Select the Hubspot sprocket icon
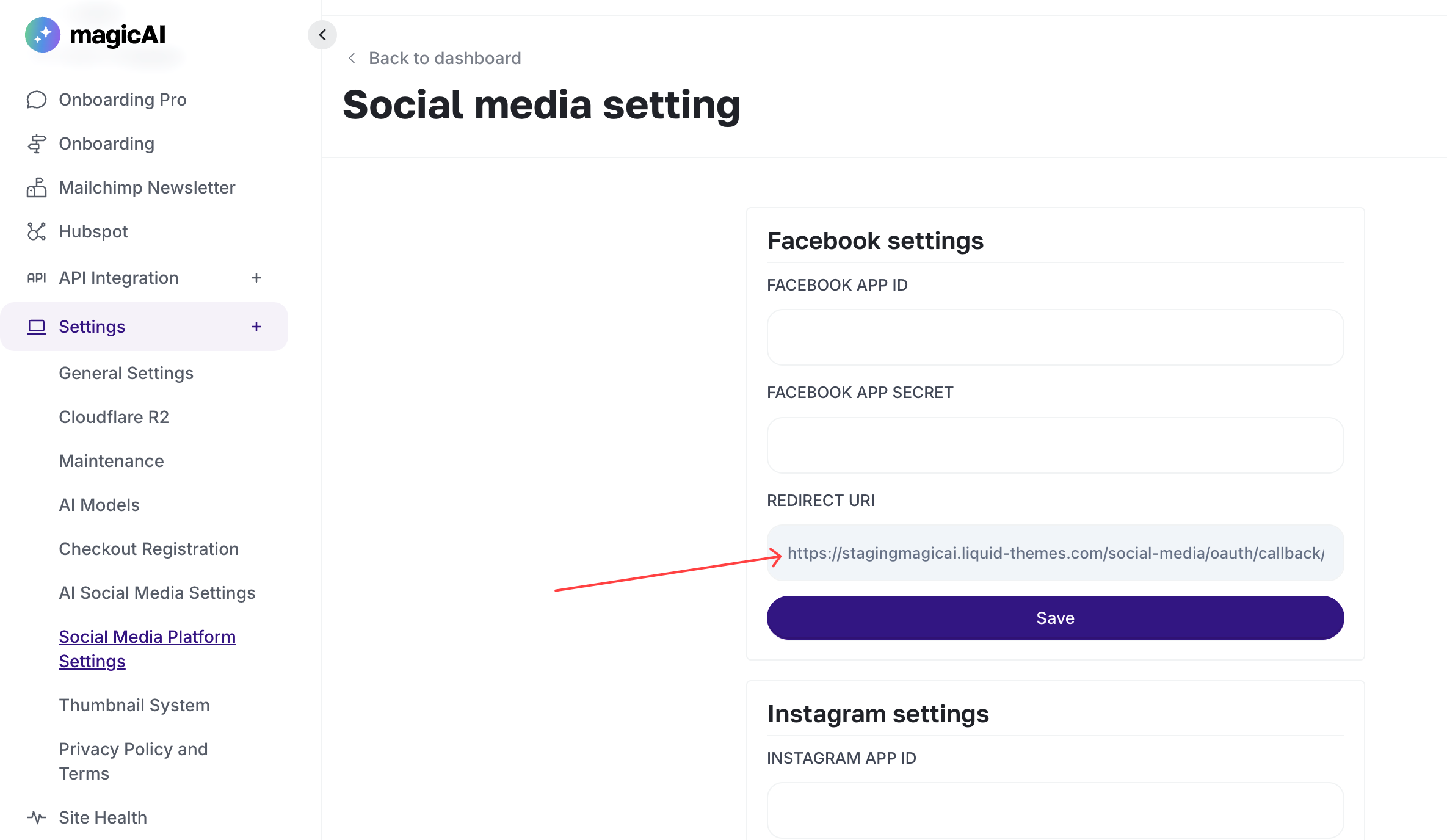 pos(37,231)
